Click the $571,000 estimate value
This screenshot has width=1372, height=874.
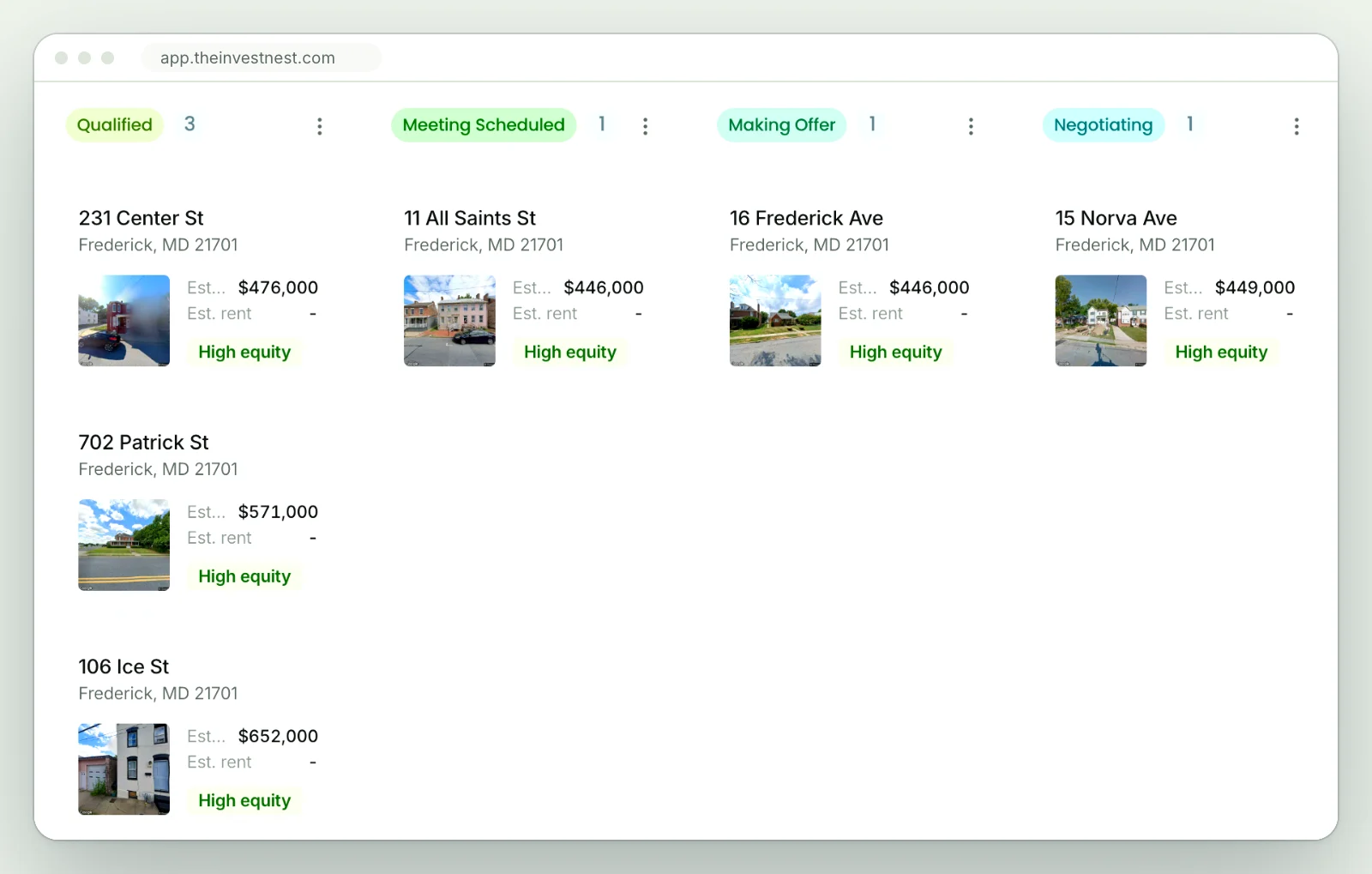pos(278,512)
